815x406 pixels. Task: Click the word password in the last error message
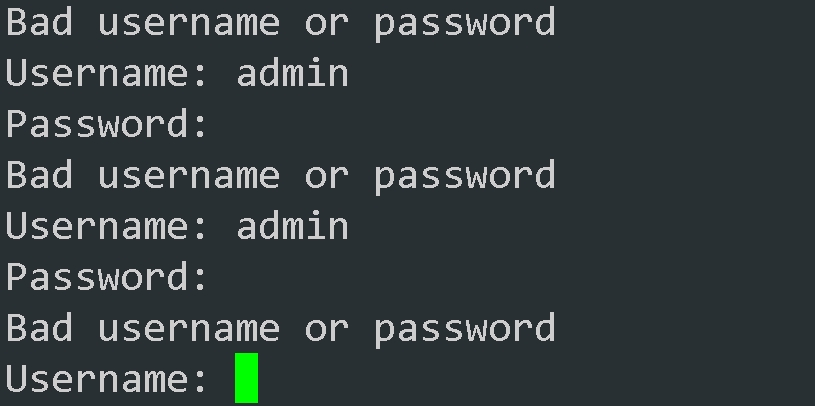tap(464, 328)
